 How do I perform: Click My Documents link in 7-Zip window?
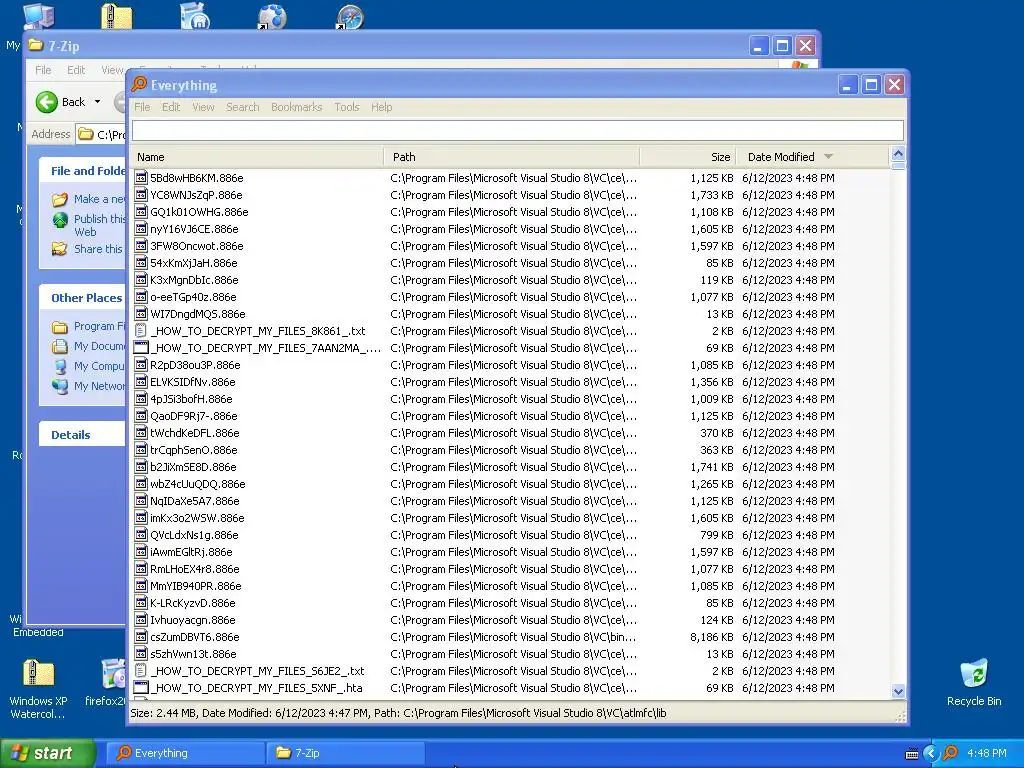click(x=98, y=346)
